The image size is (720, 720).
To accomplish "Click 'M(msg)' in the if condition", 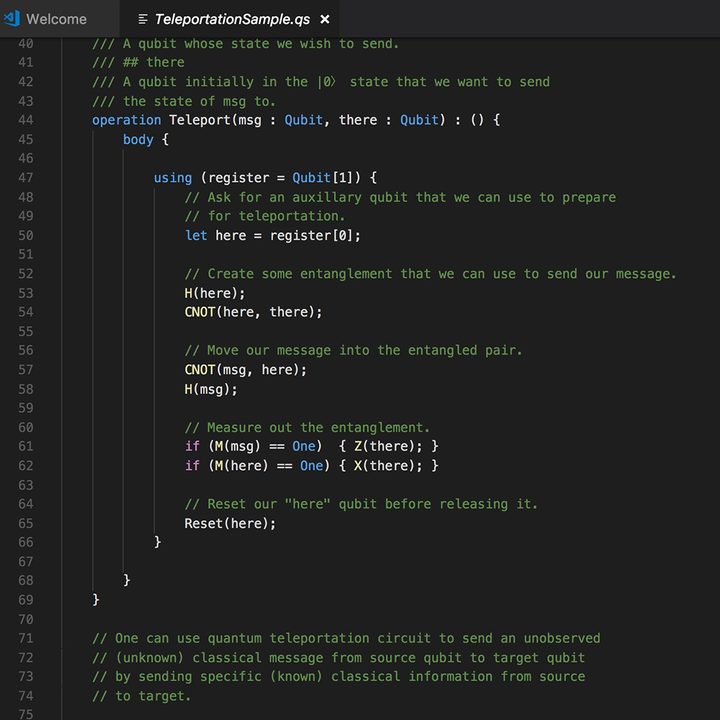I will pos(238,446).
